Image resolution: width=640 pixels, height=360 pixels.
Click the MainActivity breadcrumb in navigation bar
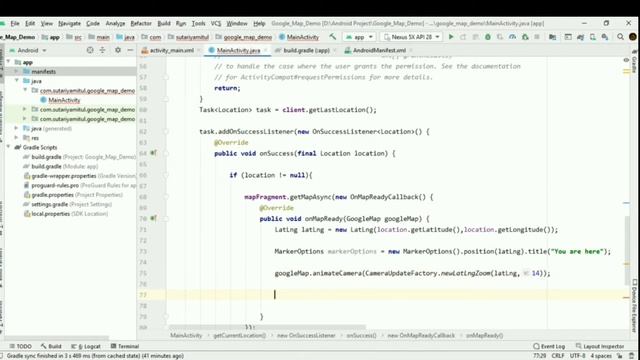(299, 37)
